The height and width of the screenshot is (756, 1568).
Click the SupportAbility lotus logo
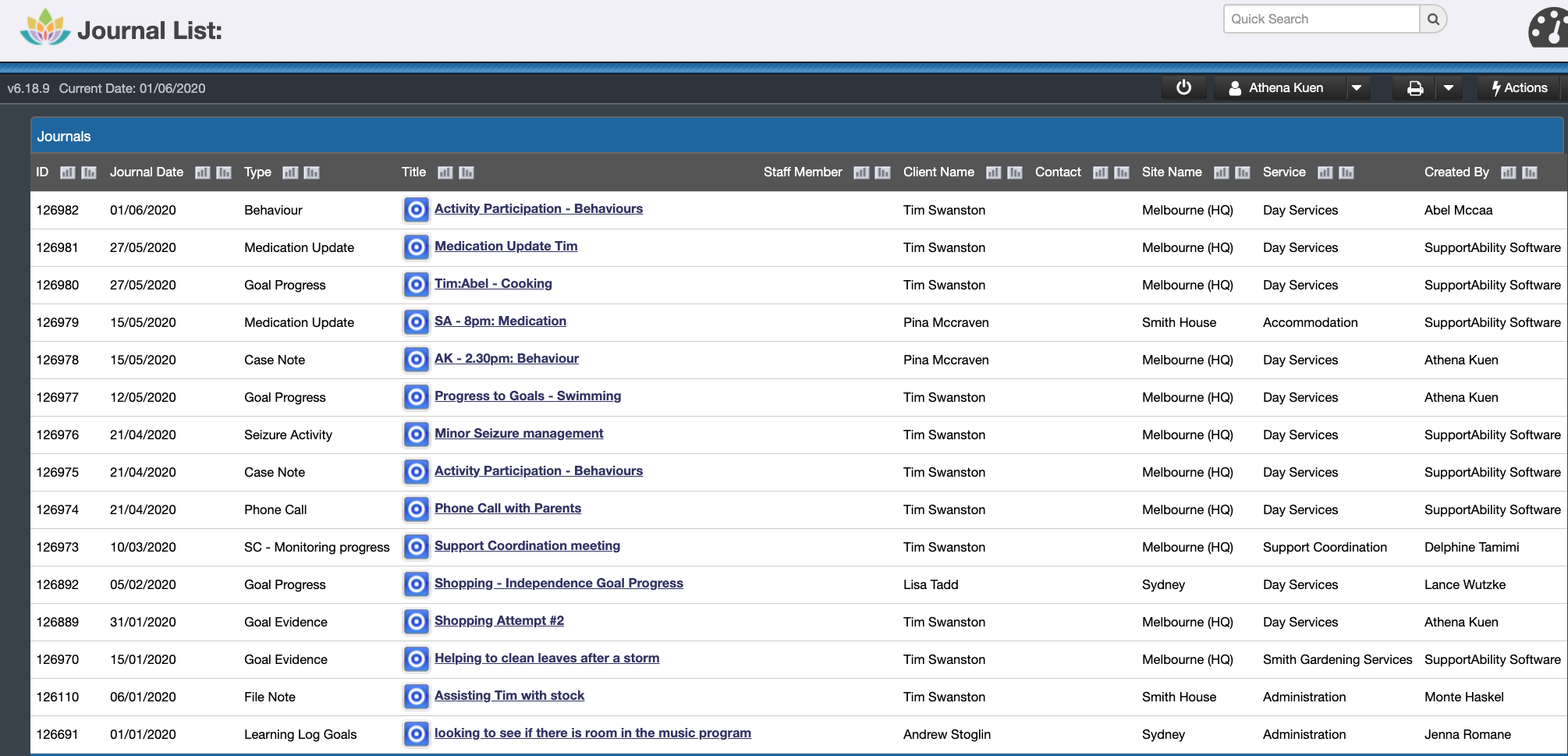point(44,29)
